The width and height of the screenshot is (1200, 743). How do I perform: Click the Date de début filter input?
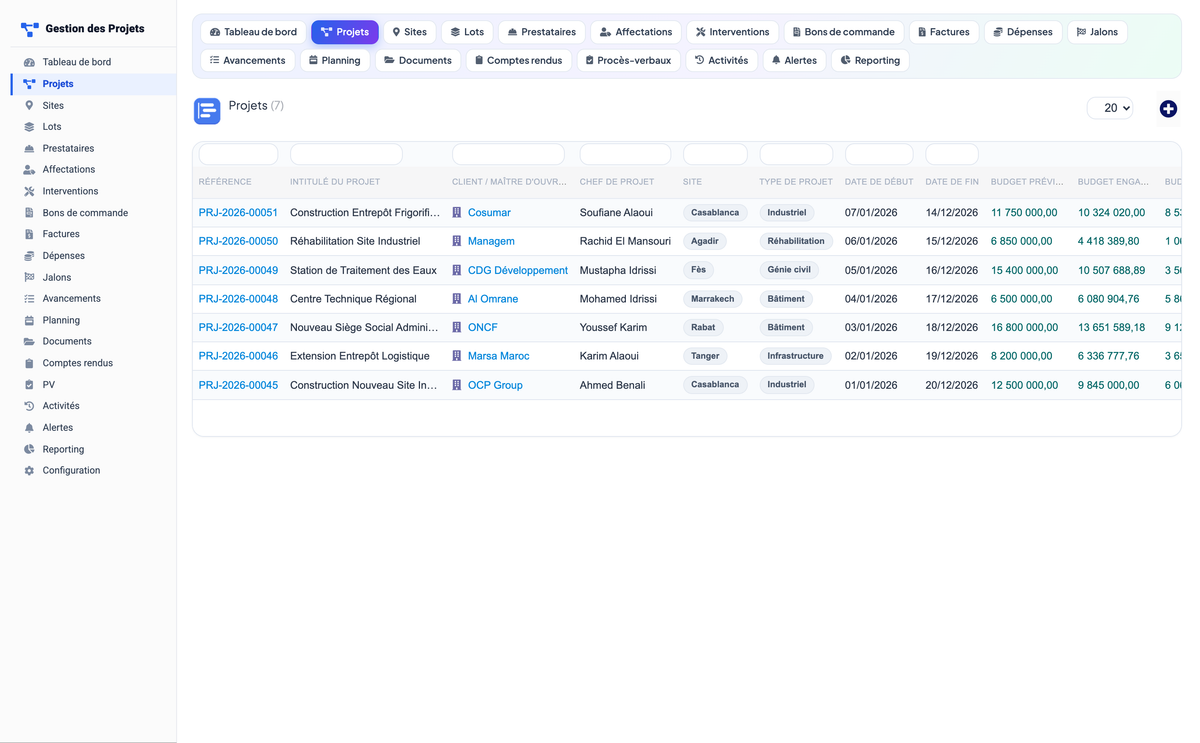[879, 154]
